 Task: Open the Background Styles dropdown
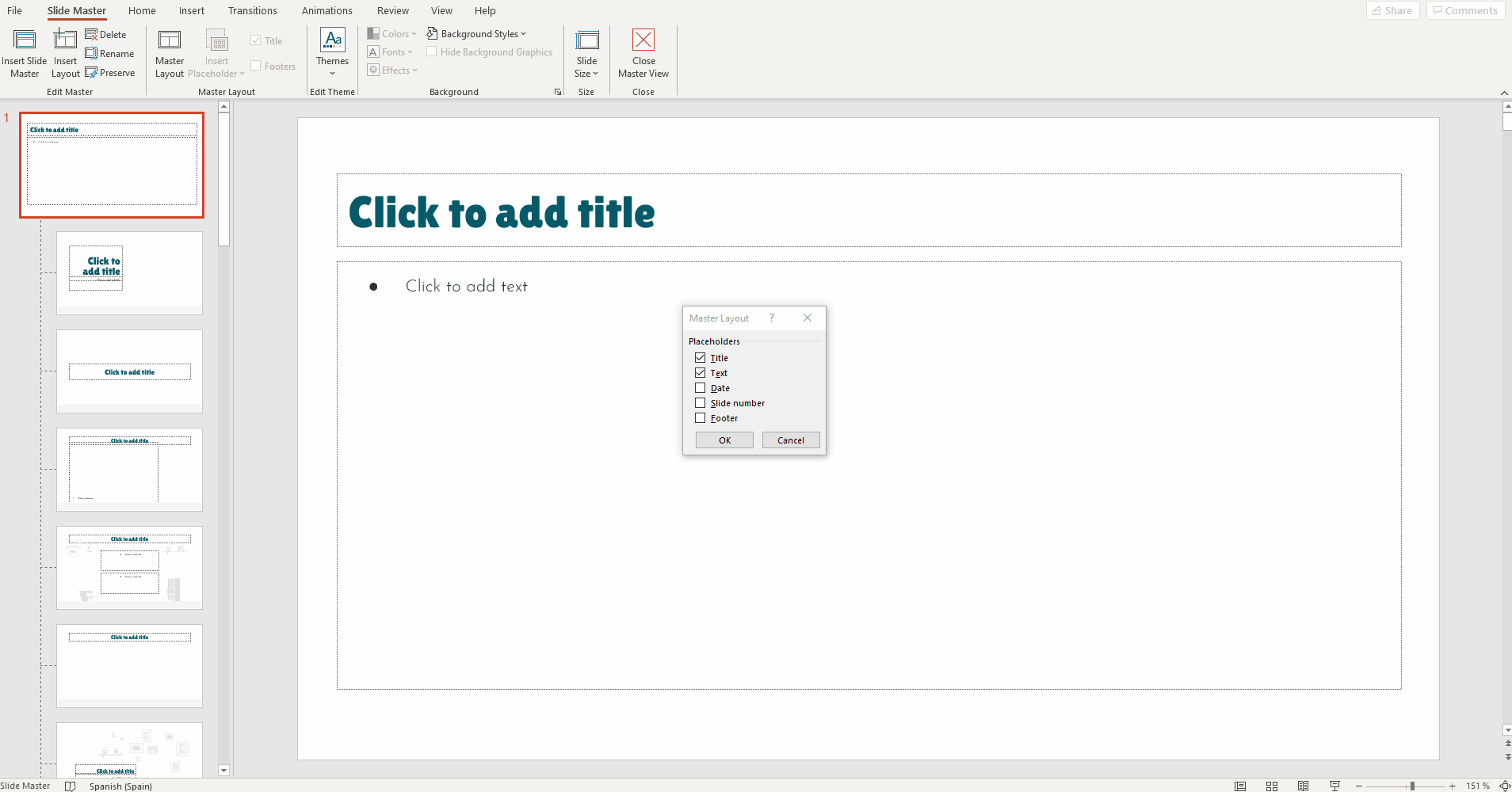pos(477,34)
